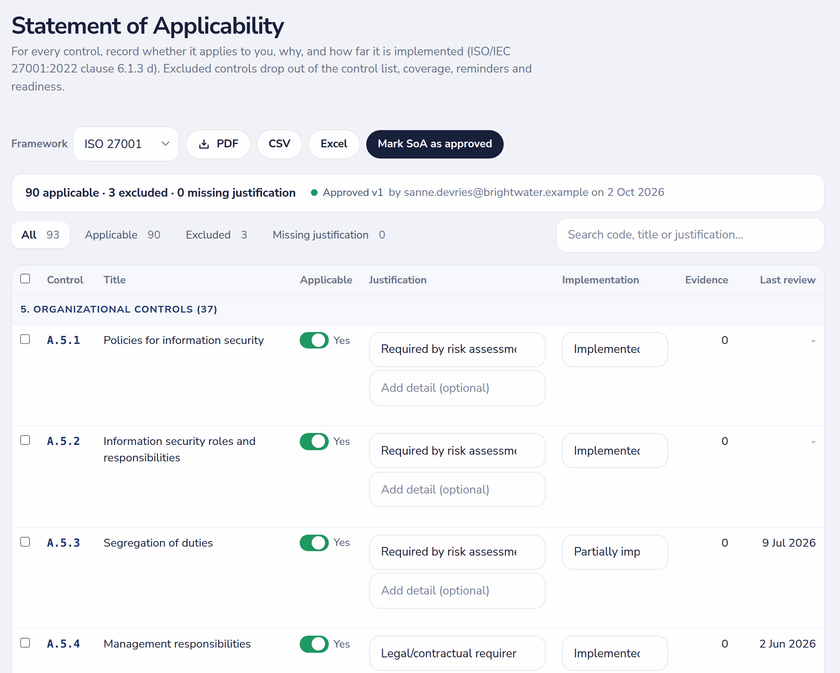The image size is (840, 673).
Task: Switch to the Missing justification tab
Action: pos(328,235)
